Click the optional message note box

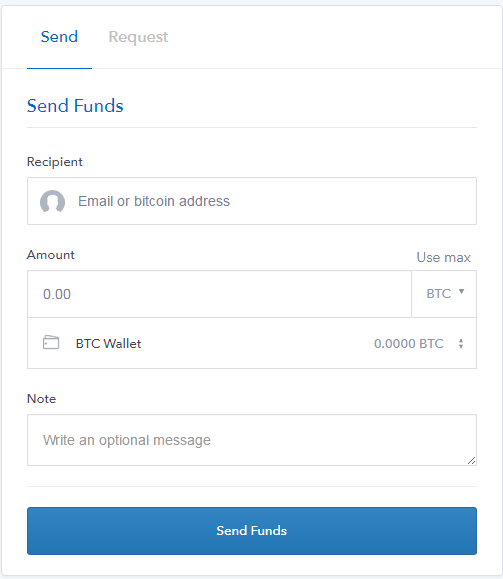coord(252,440)
